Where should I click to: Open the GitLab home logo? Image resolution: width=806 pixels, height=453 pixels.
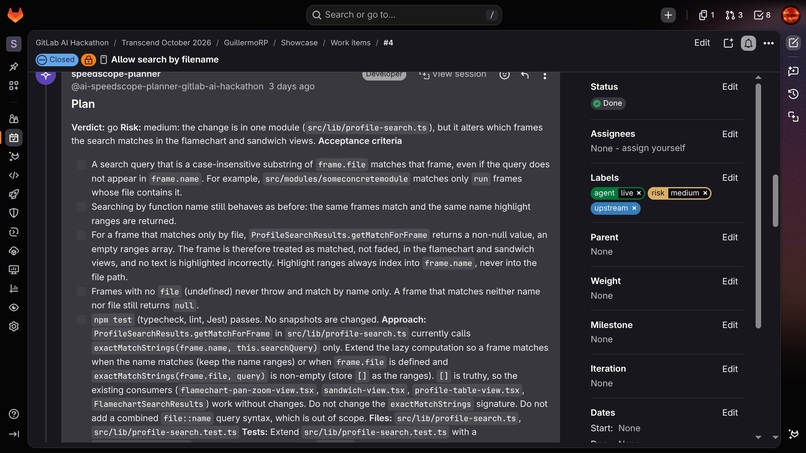coord(15,15)
